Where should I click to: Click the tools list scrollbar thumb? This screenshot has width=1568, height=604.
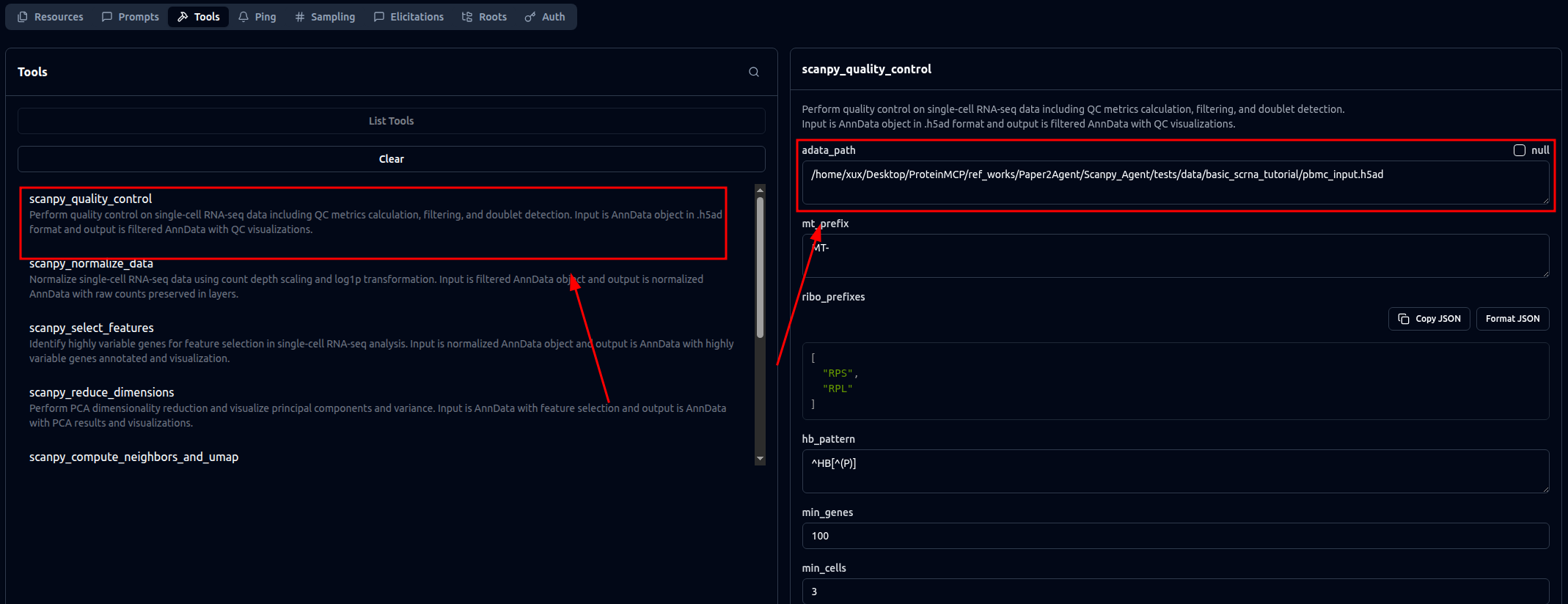point(760,268)
